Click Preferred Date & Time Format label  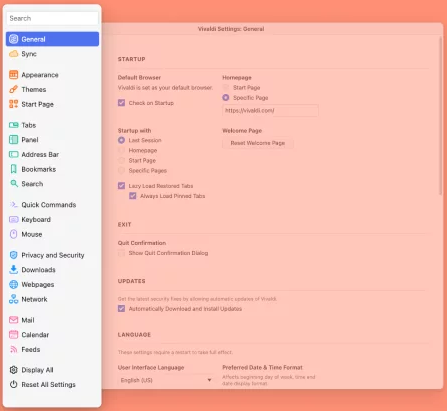[262, 367]
